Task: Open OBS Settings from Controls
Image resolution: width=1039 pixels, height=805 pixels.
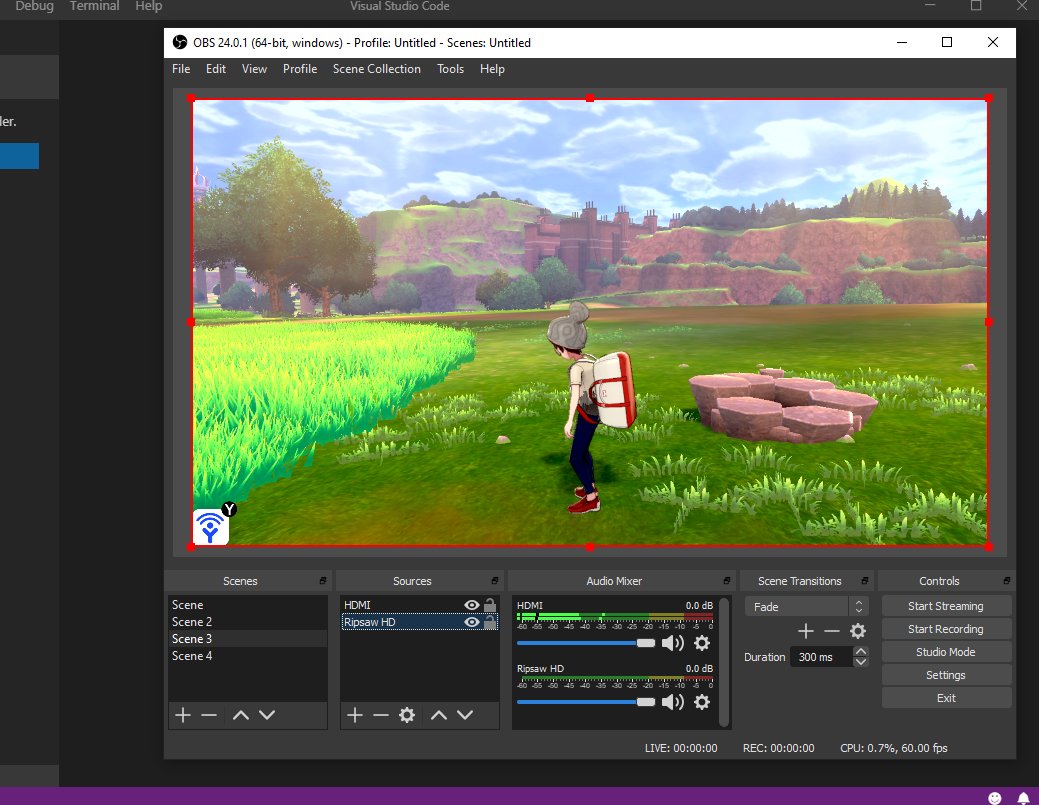Action: coord(946,675)
